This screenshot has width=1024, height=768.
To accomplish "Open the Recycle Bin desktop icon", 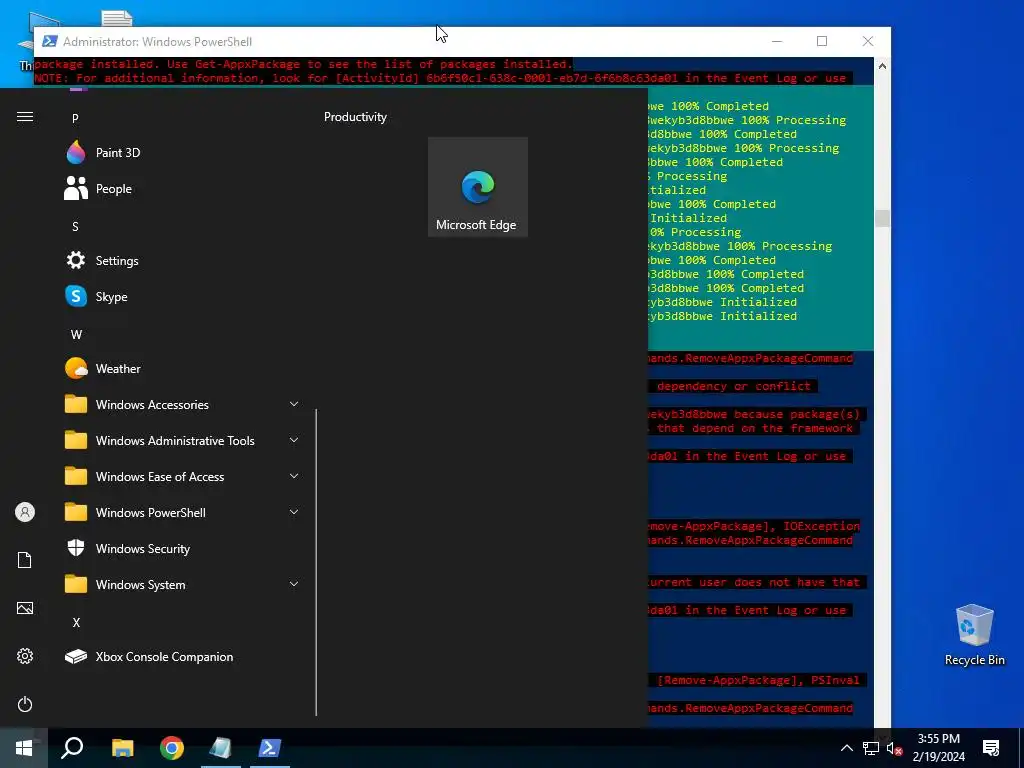I will click(974, 635).
